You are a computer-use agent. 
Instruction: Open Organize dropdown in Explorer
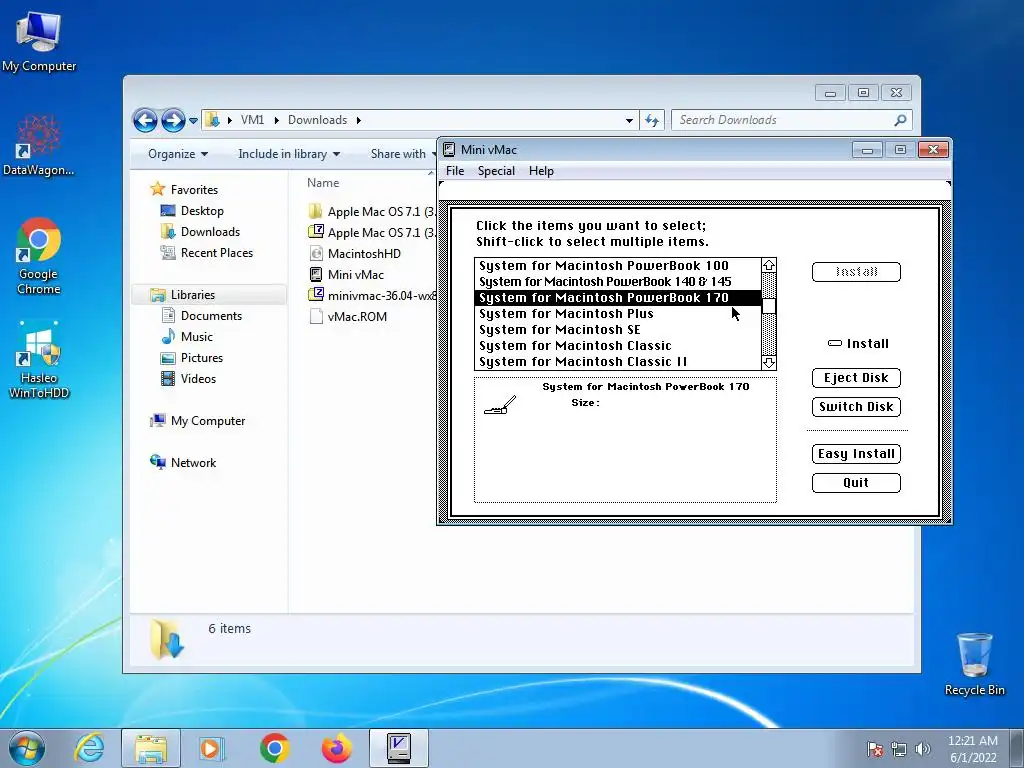click(x=178, y=153)
